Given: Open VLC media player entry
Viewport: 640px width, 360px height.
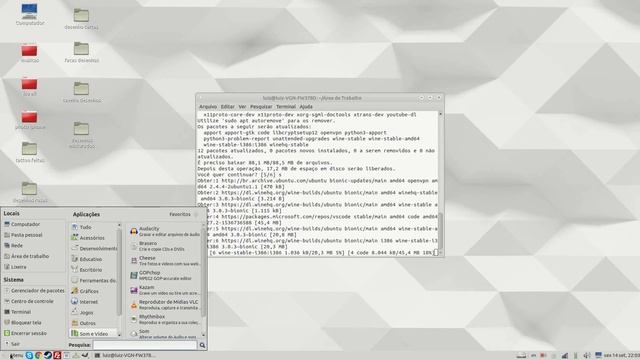Looking at the screenshot, I should 164,305.
